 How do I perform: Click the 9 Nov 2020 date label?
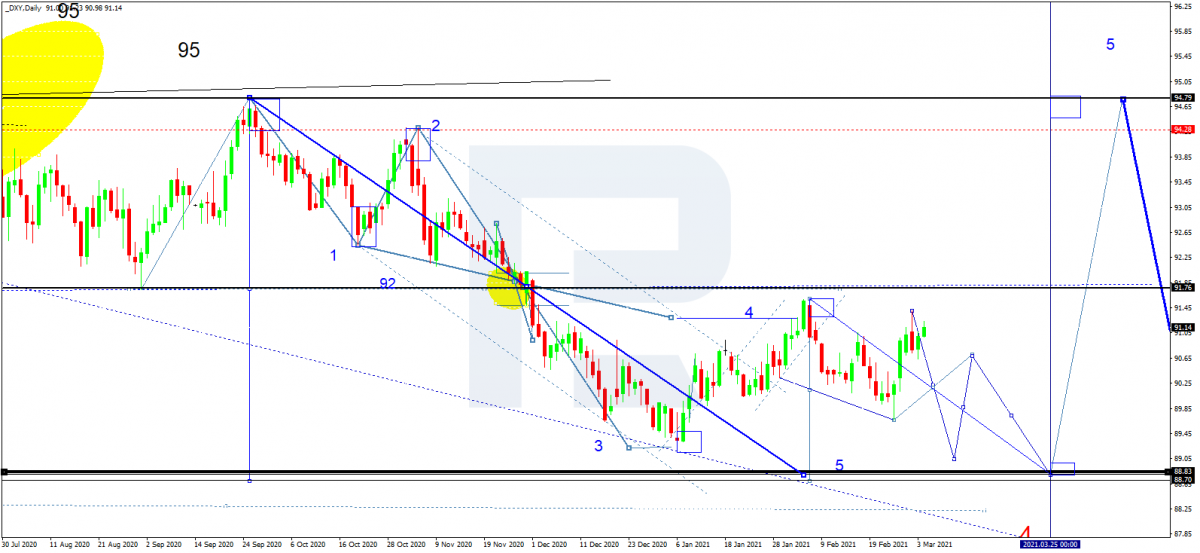click(452, 545)
